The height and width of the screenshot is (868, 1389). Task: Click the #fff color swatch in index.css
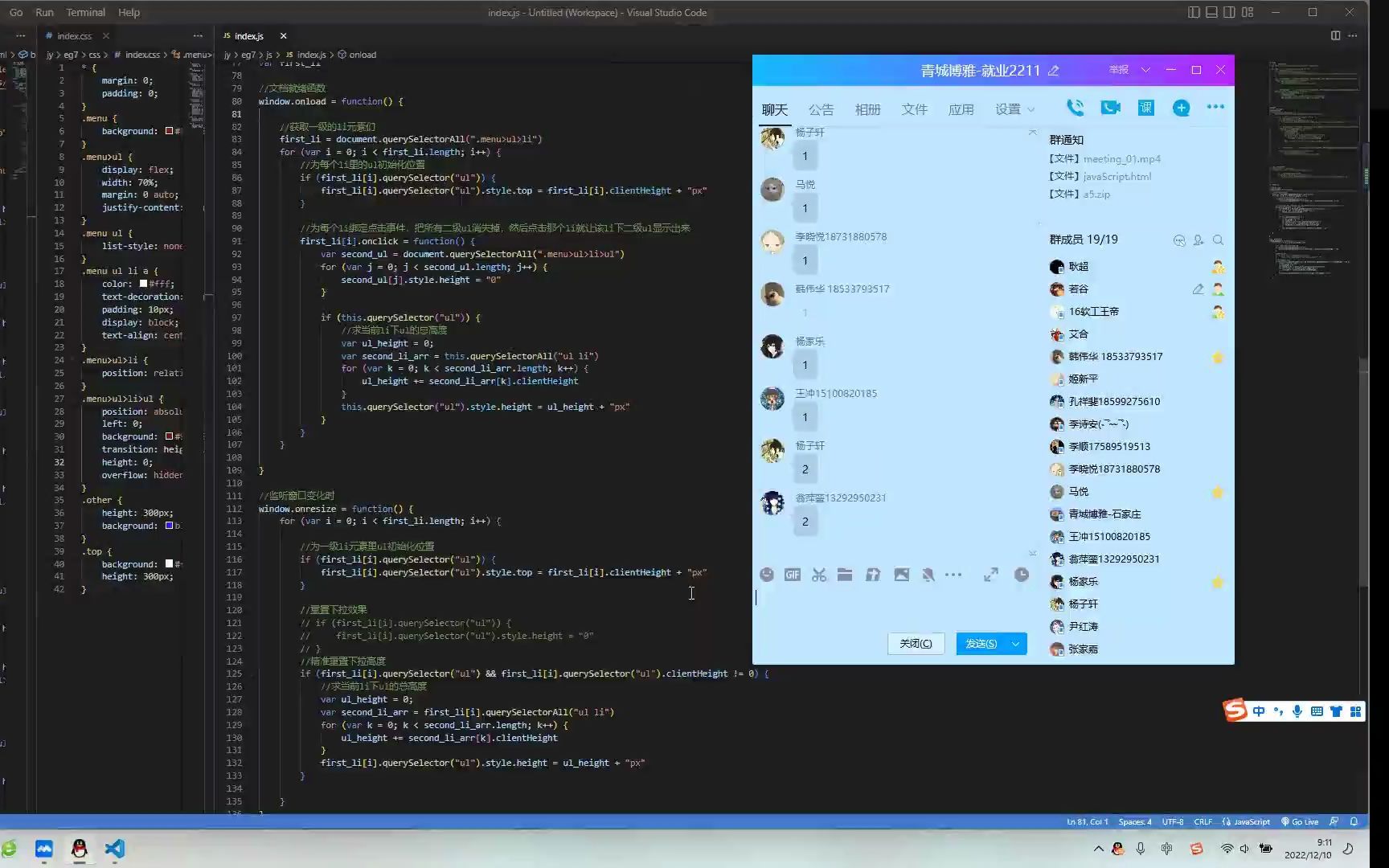[143, 284]
